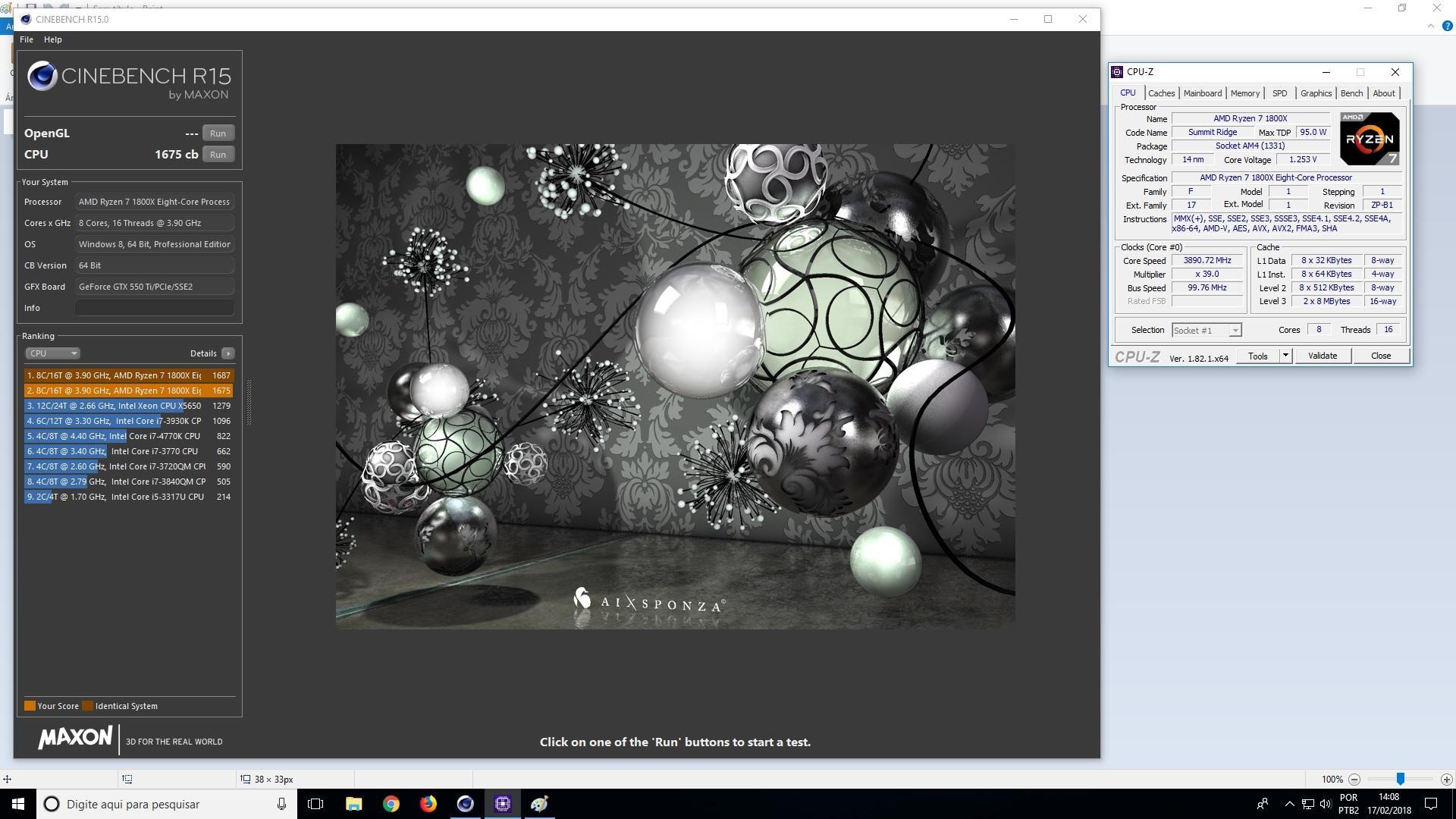Open Google Chrome from taskbar

point(391,804)
